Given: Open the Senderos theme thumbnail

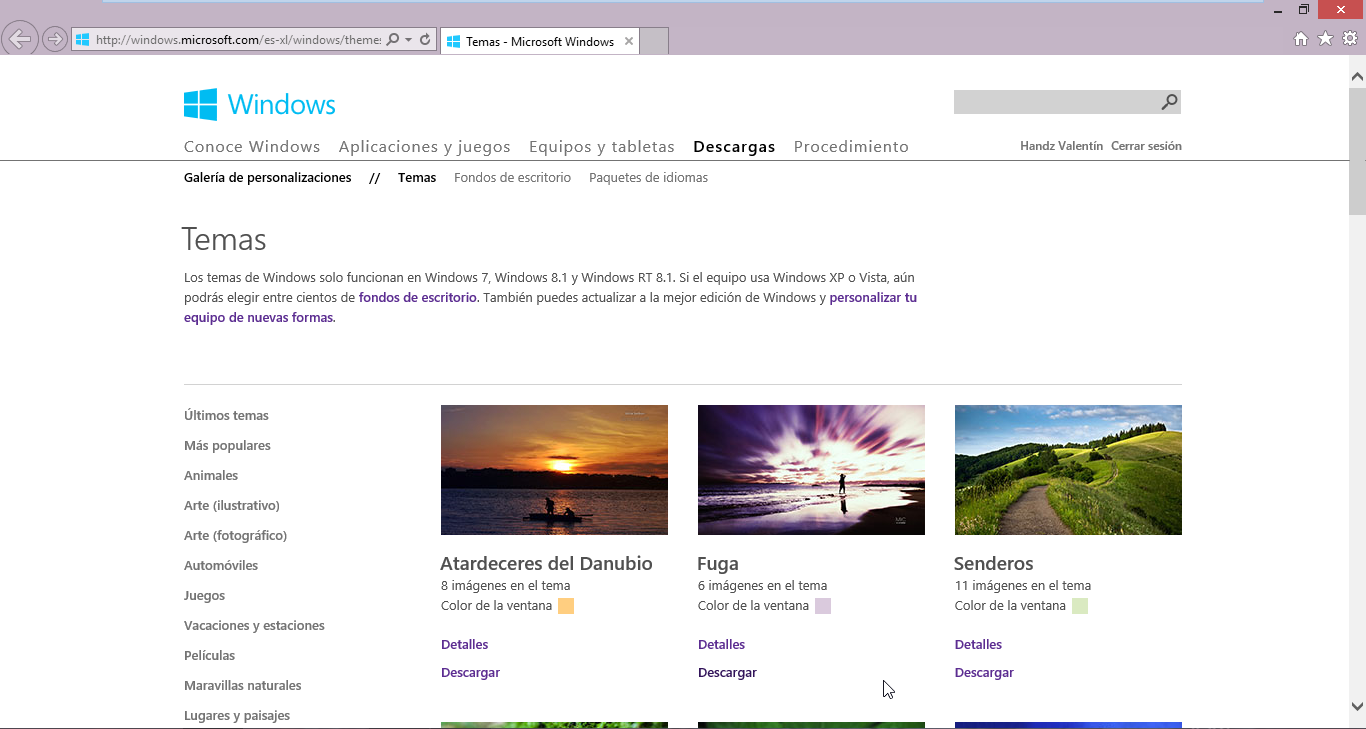Looking at the screenshot, I should [x=1068, y=470].
